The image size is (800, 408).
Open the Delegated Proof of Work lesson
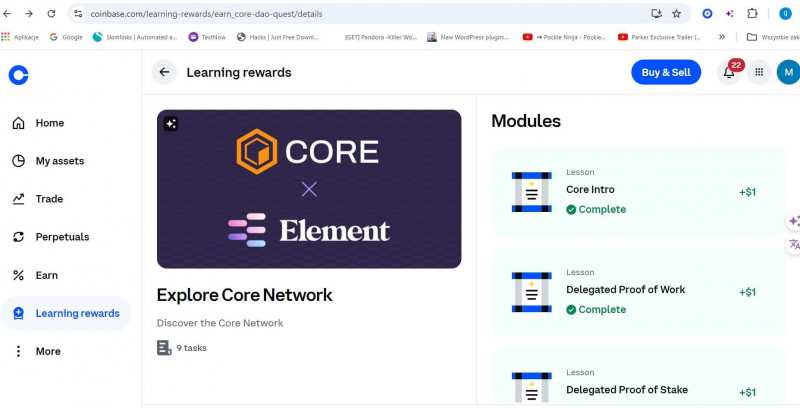click(x=636, y=292)
